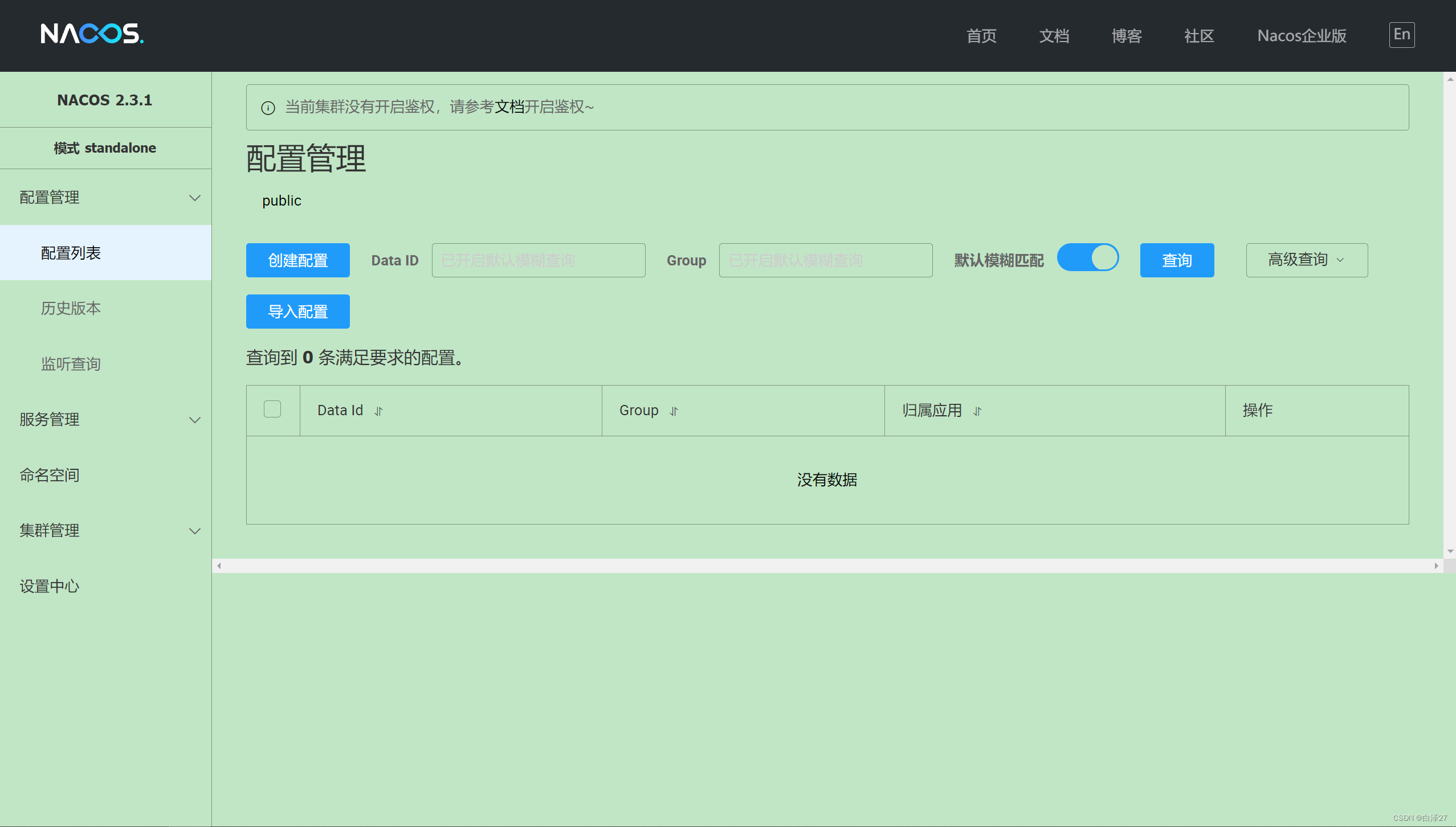Check the select-all checkbox in table header
The height and width of the screenshot is (827, 1456).
click(272, 409)
